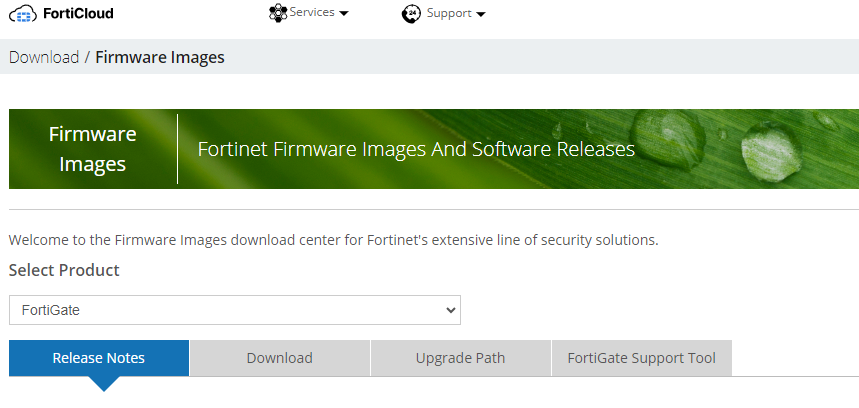This screenshot has width=859, height=408.
Task: Click the FortiCloud brand name text
Action: (x=78, y=14)
